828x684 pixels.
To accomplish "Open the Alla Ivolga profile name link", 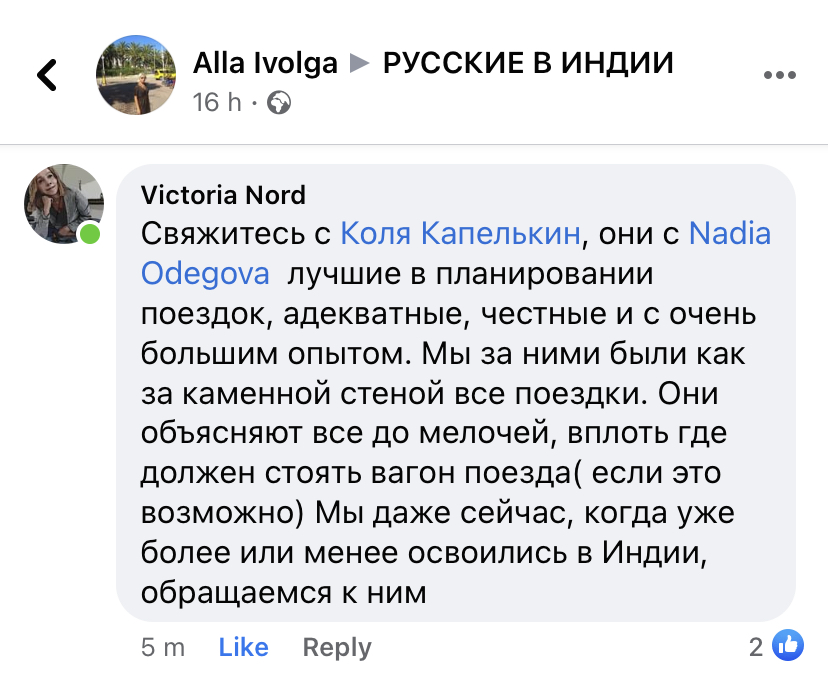I will coord(265,63).
